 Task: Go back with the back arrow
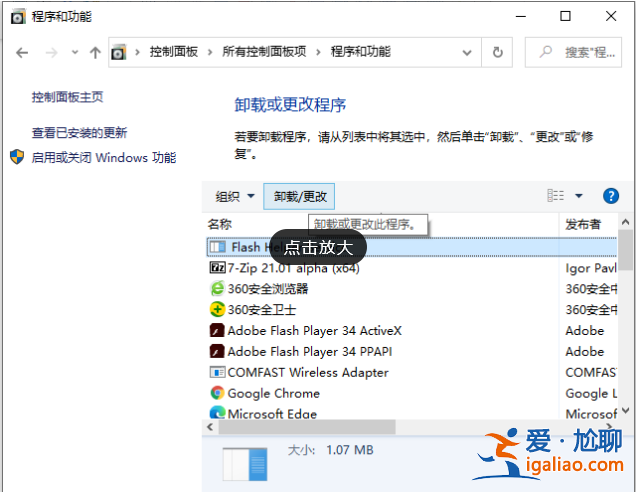22,53
